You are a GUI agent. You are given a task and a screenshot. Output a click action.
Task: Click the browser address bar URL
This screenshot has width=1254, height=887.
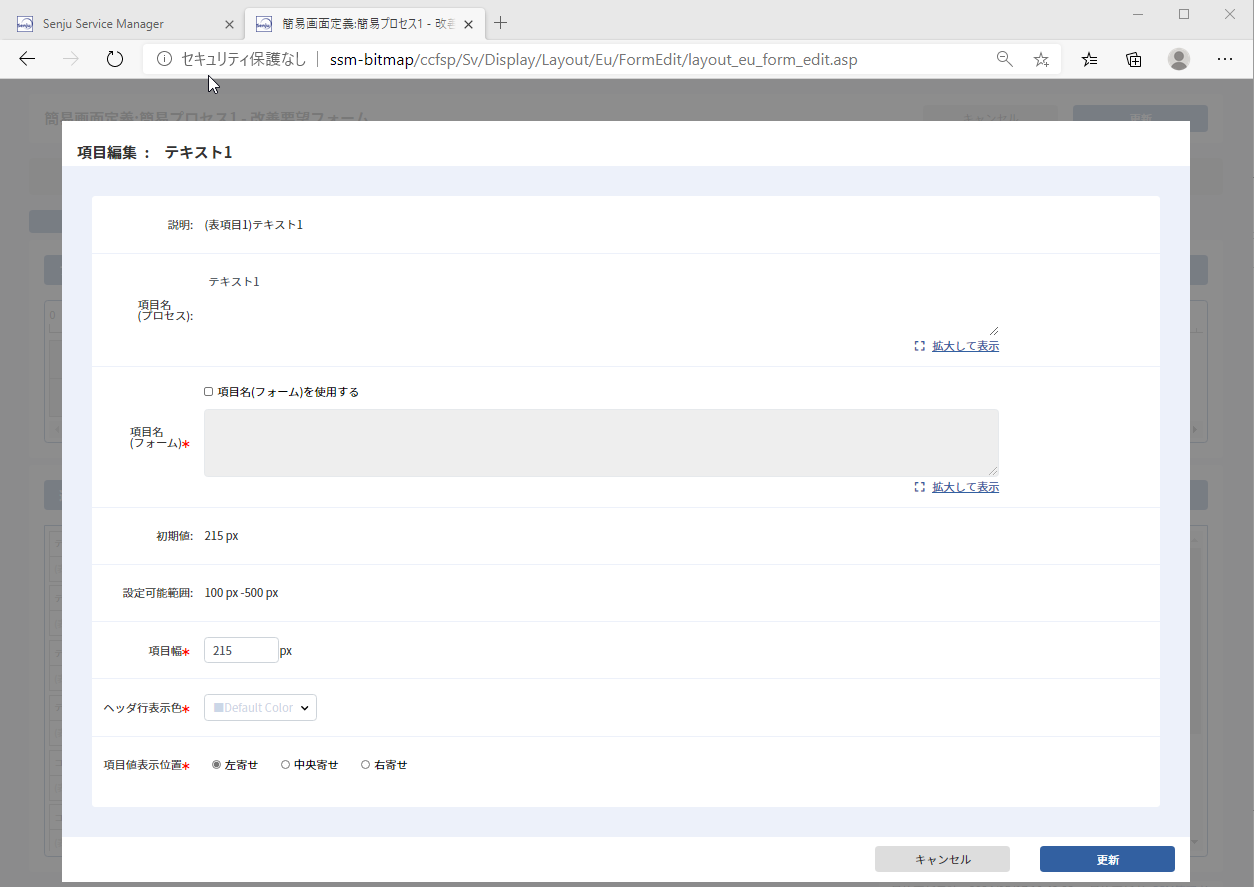593,59
